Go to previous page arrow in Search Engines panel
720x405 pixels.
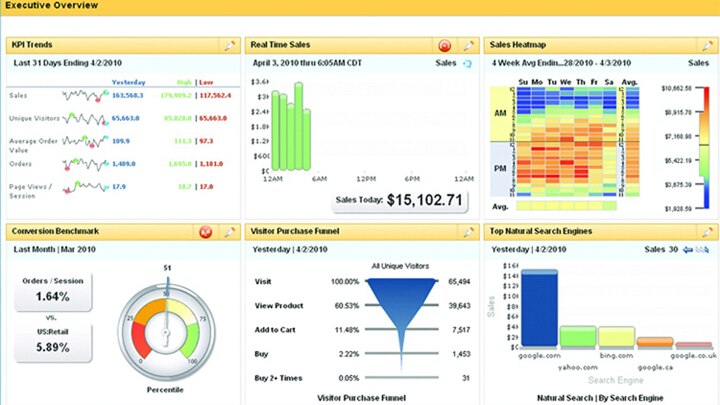[x=687, y=250]
